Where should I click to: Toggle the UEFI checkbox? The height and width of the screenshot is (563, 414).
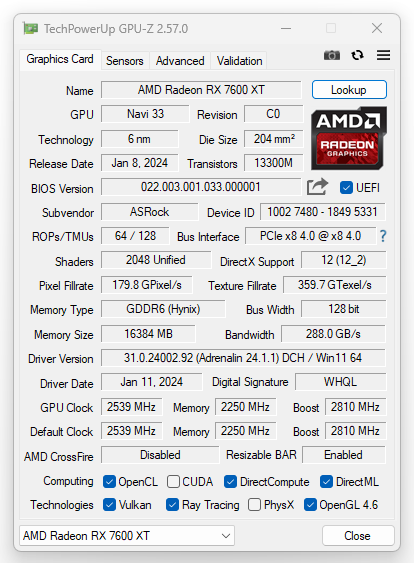pyautogui.click(x=346, y=187)
